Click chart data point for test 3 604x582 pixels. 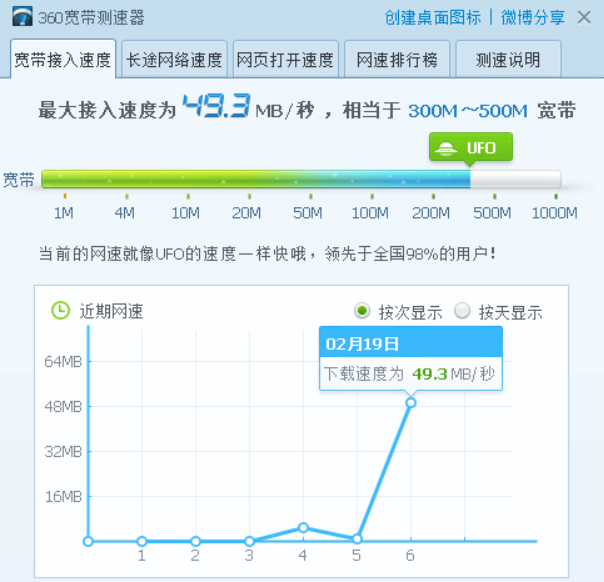click(x=249, y=541)
